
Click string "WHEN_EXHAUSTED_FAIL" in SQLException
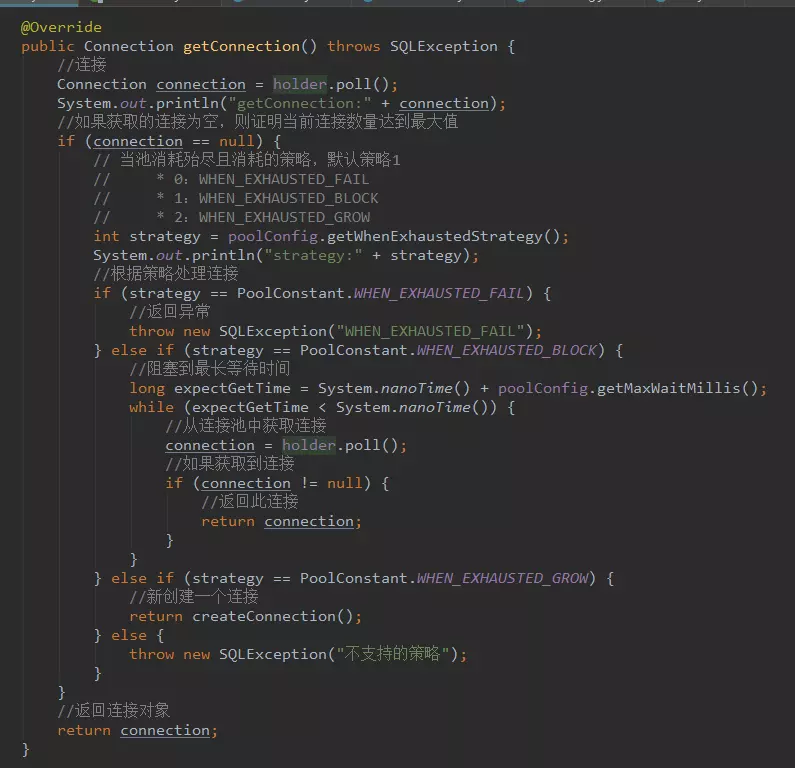click(430, 331)
